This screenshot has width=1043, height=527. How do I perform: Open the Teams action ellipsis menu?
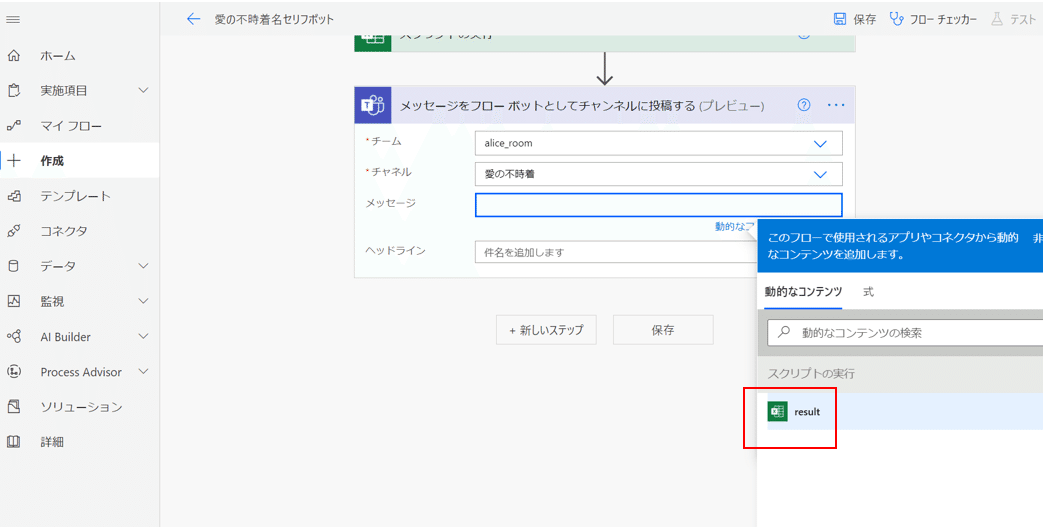(836, 105)
